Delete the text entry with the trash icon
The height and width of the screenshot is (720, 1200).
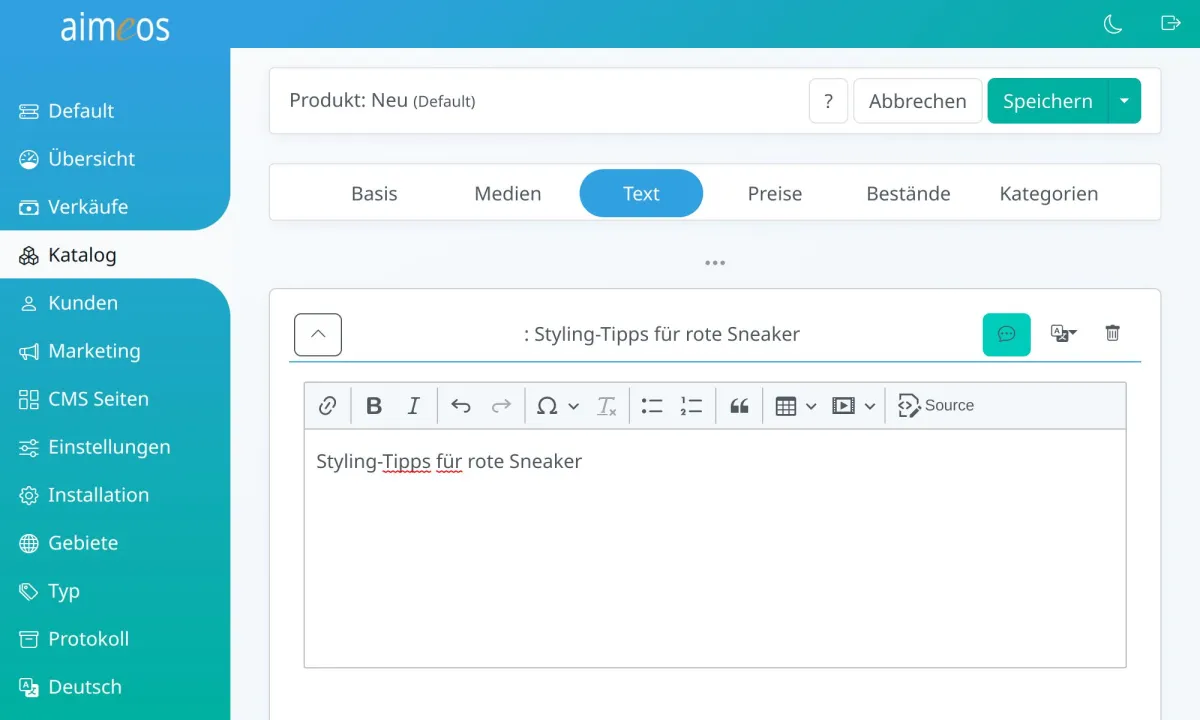[1112, 333]
